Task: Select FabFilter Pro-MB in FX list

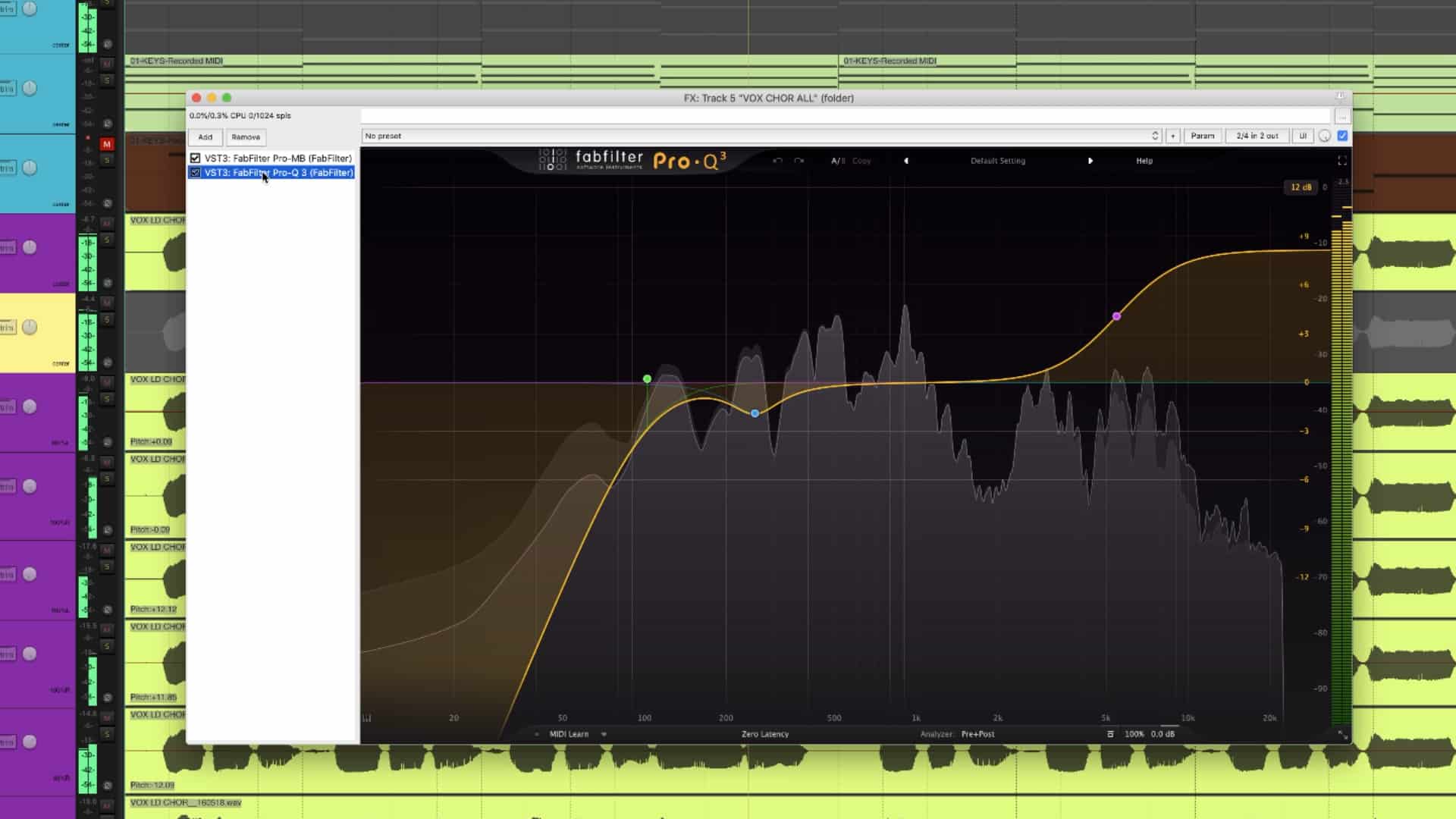Action: (x=278, y=158)
